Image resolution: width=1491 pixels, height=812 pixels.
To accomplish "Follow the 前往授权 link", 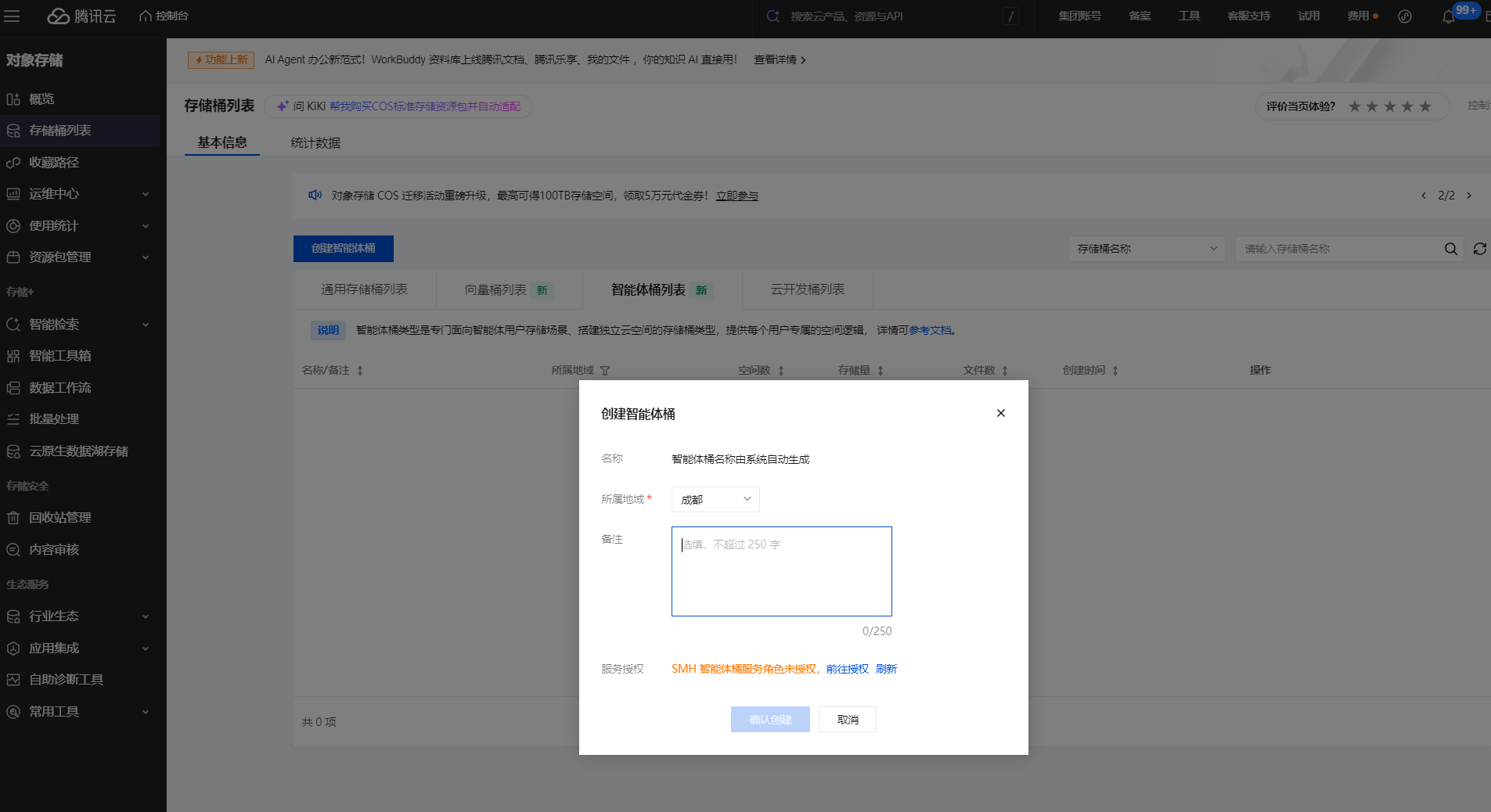I will tap(848, 669).
